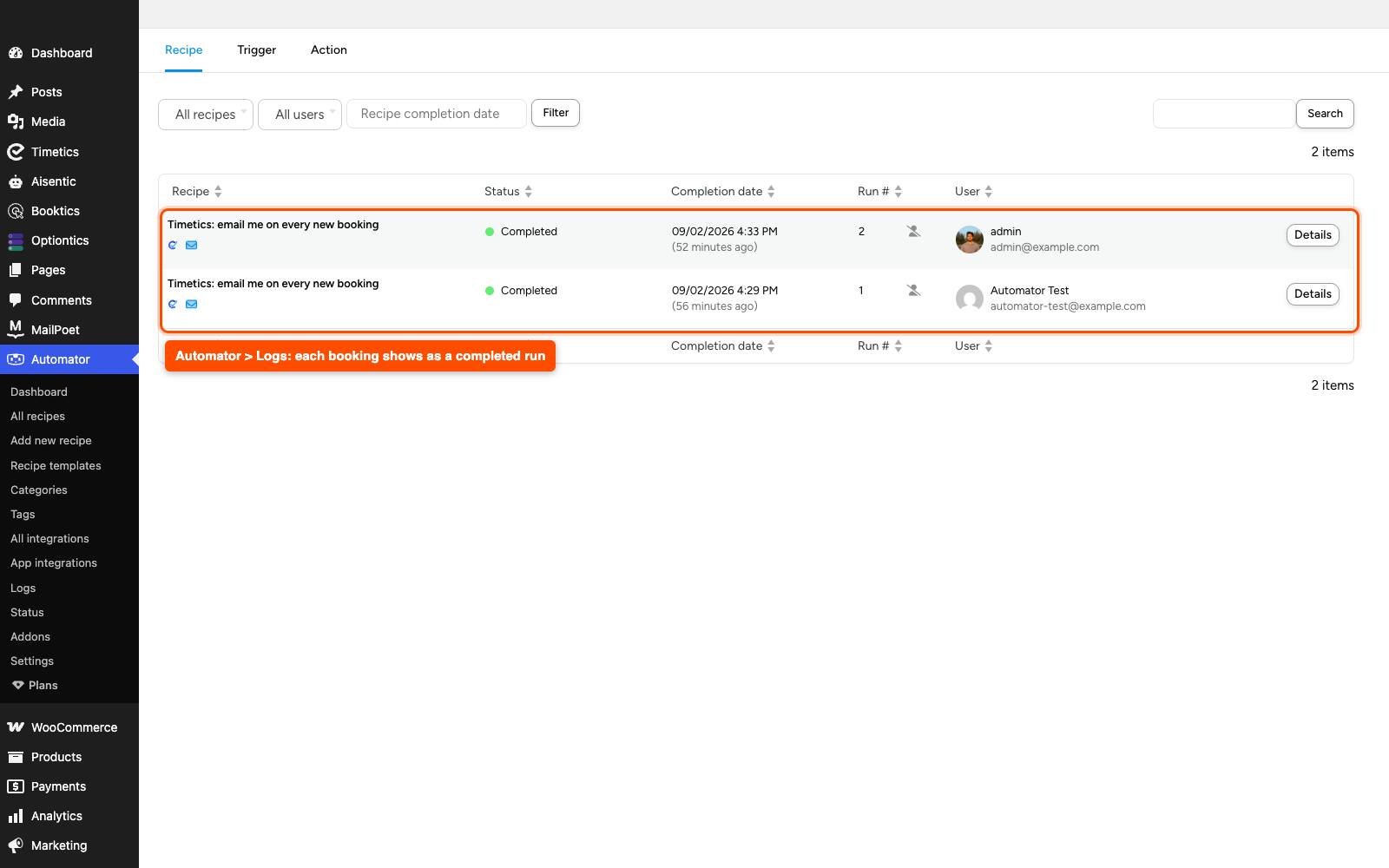Open Recipe templates submenu item
This screenshot has height=868, width=1389.
point(56,466)
